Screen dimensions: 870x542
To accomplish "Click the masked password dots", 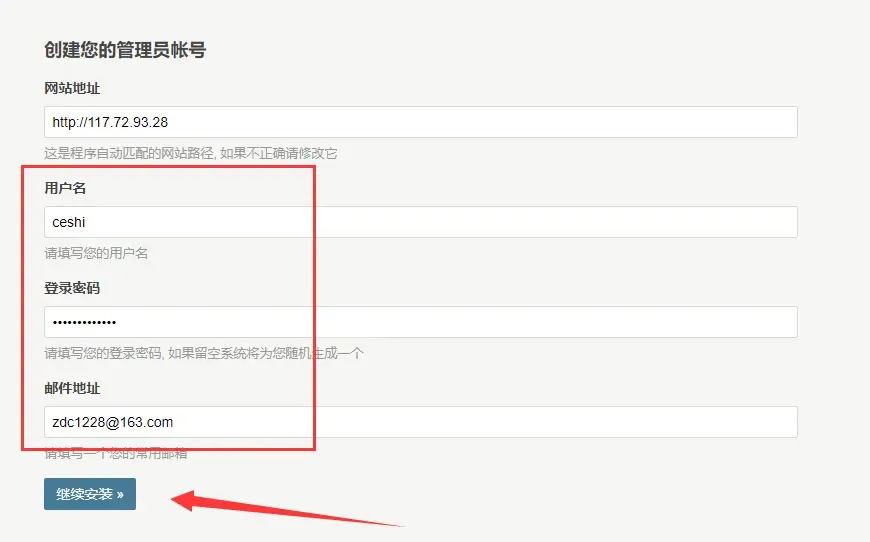I will tap(84, 322).
